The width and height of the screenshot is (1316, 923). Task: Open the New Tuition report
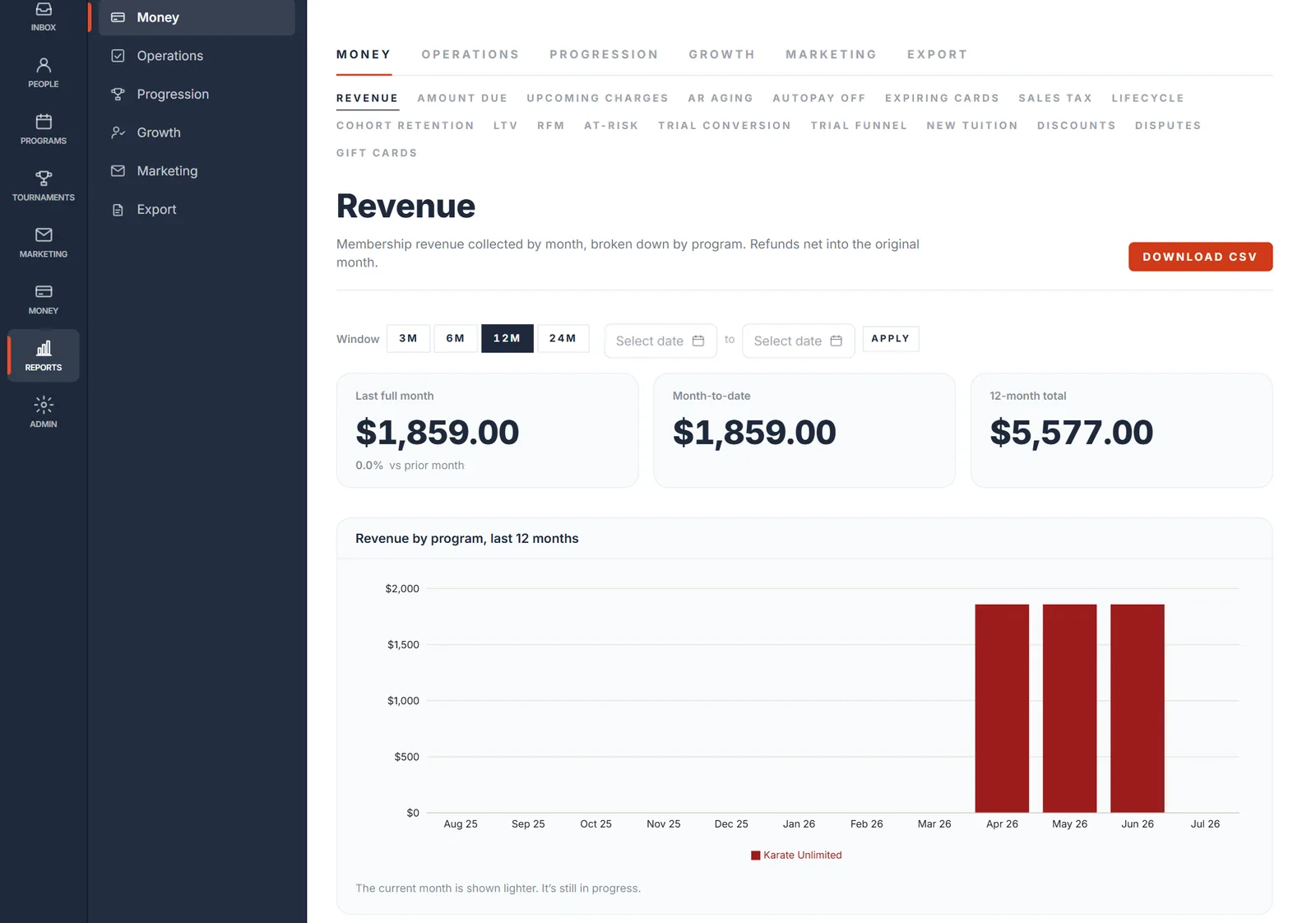click(x=972, y=126)
